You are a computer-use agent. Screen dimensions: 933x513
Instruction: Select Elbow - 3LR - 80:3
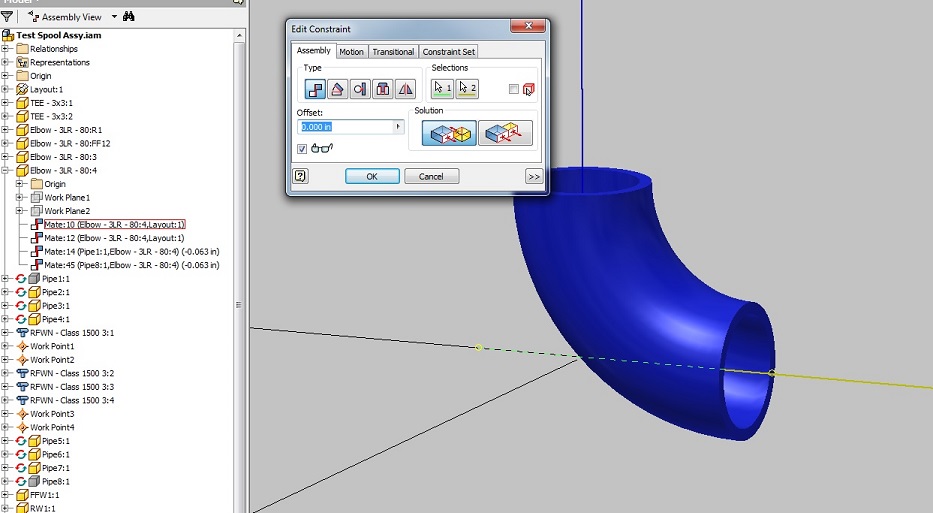tap(63, 157)
